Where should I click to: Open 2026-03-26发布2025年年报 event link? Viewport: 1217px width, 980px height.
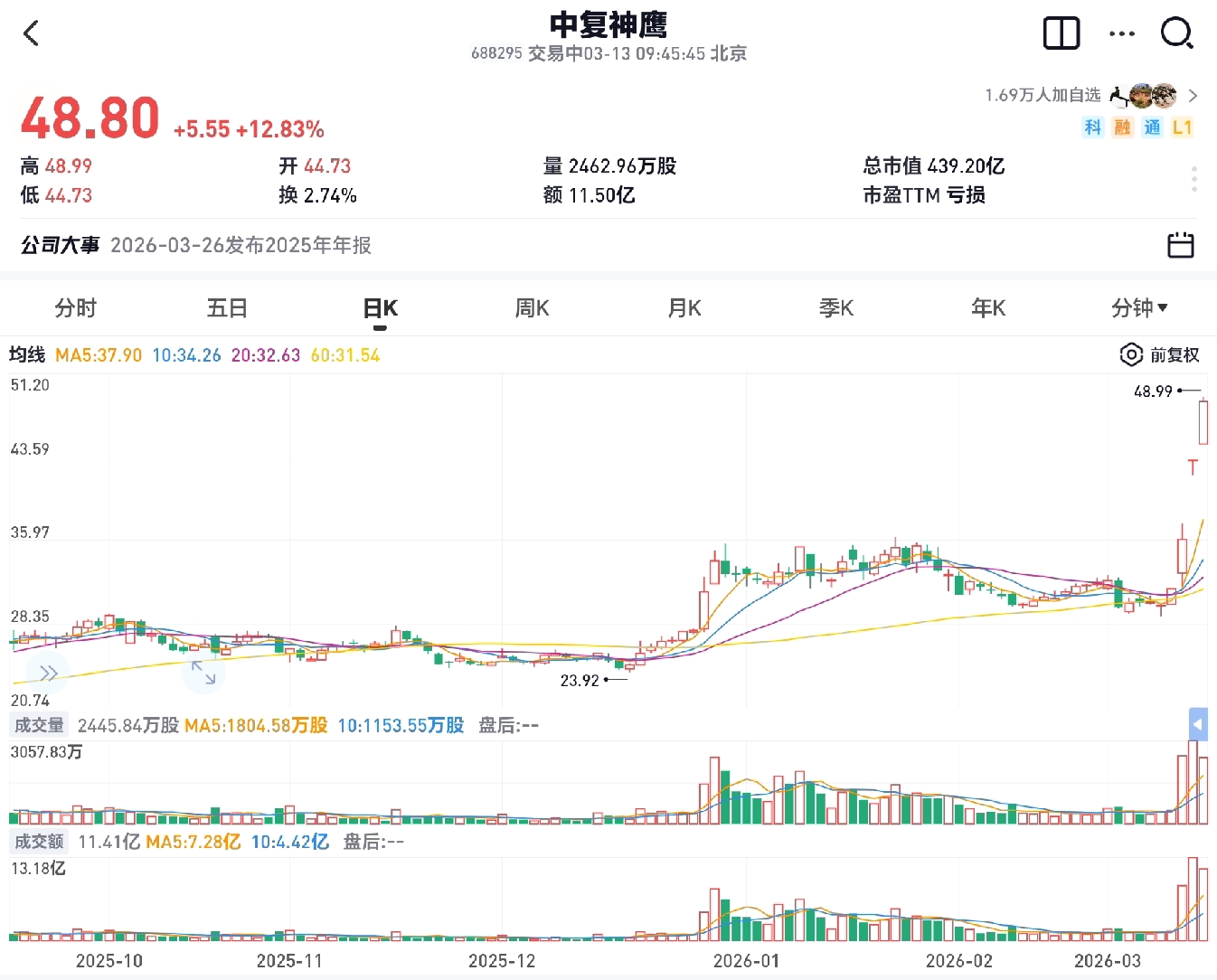point(241,245)
